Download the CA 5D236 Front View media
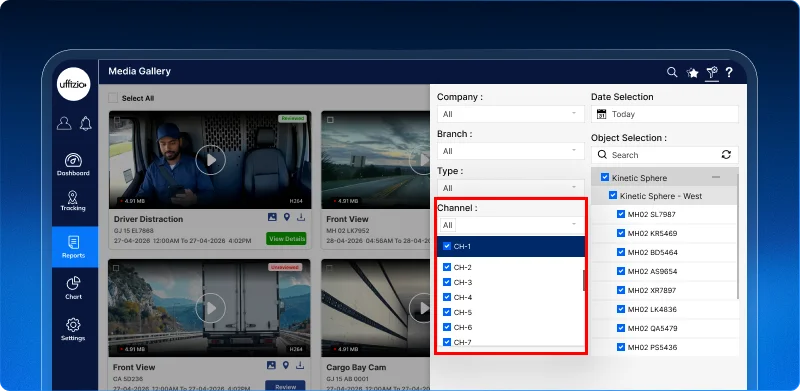Screen dimensions: 800x391 coord(301,365)
